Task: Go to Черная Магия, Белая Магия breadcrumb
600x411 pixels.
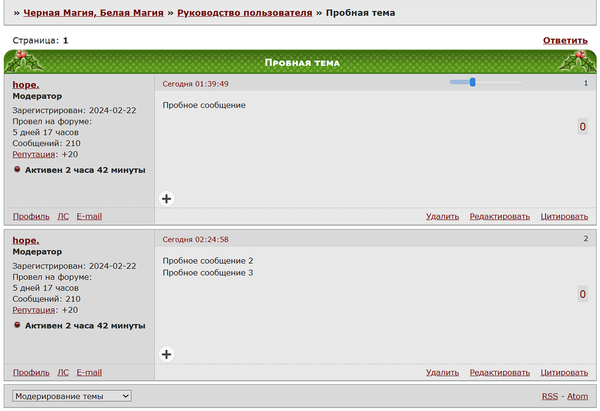Action: click(93, 13)
